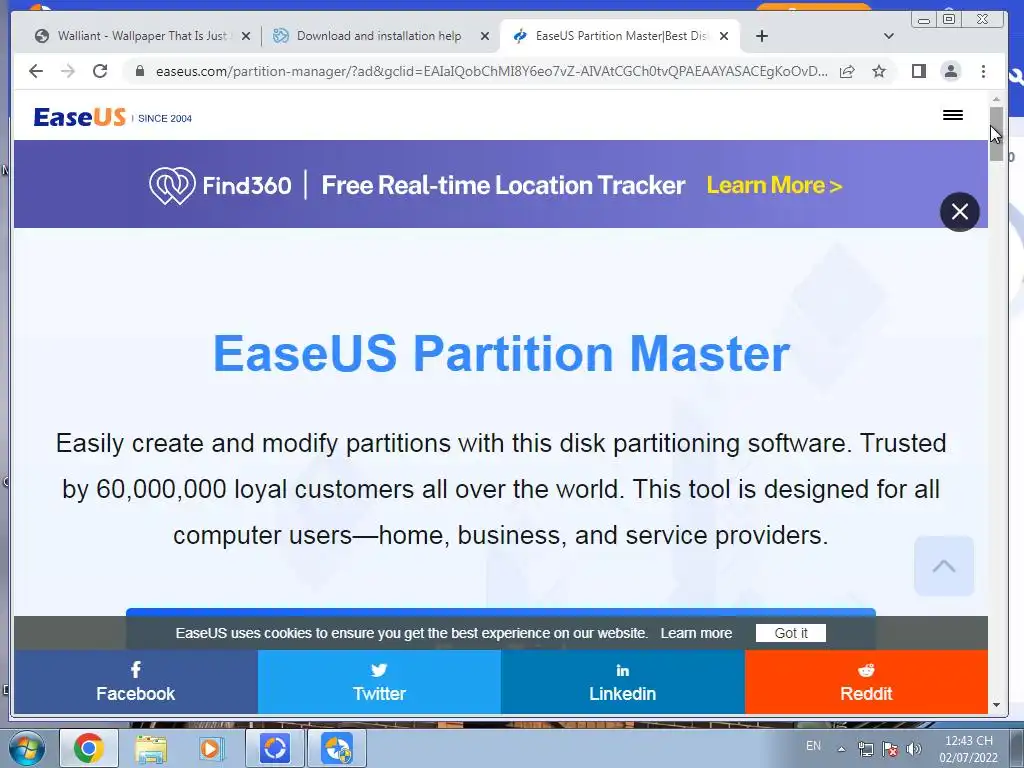Click the browser forward arrow
The width and height of the screenshot is (1024, 768).
point(68,71)
